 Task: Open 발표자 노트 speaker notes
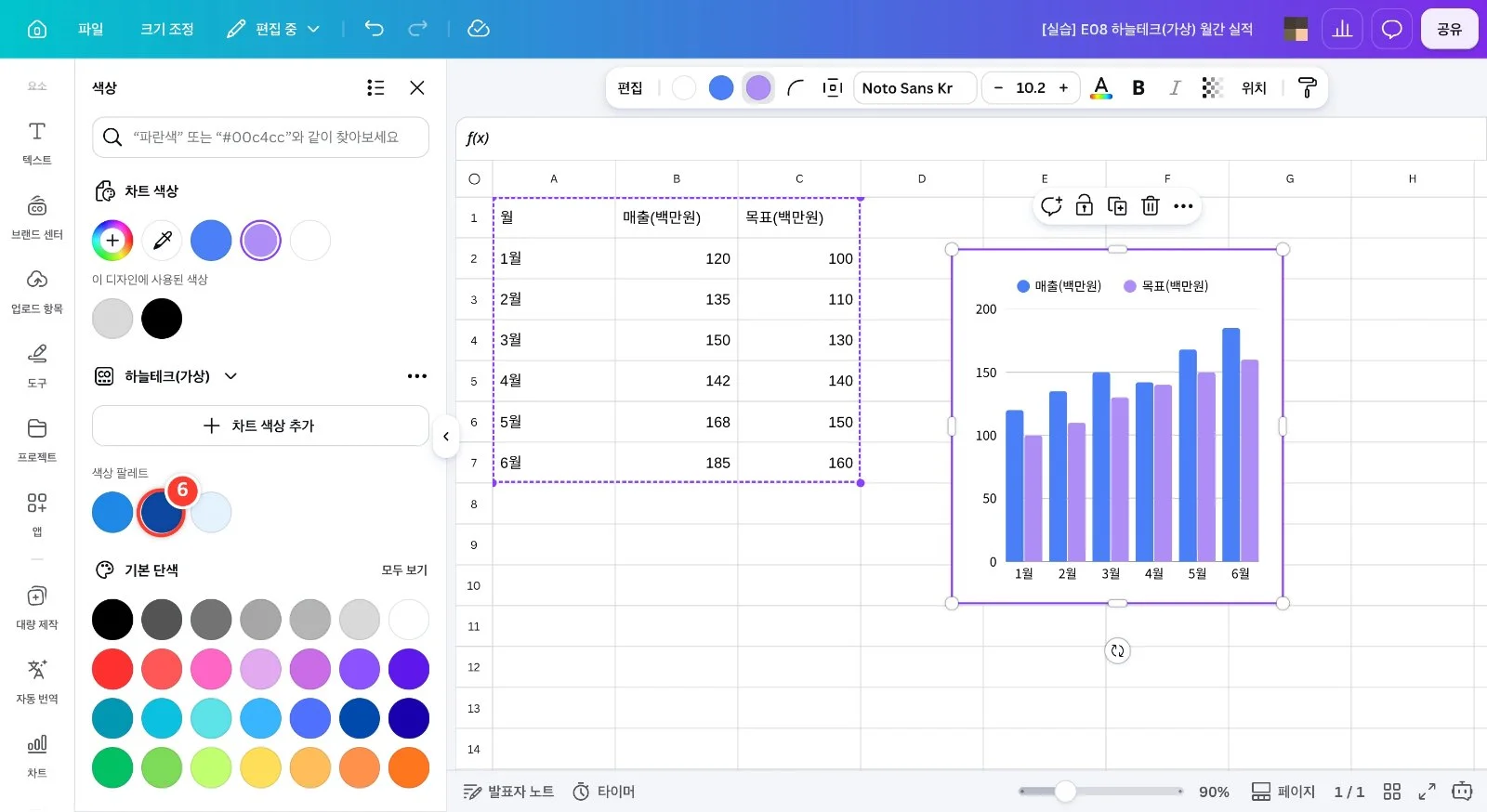click(x=508, y=792)
